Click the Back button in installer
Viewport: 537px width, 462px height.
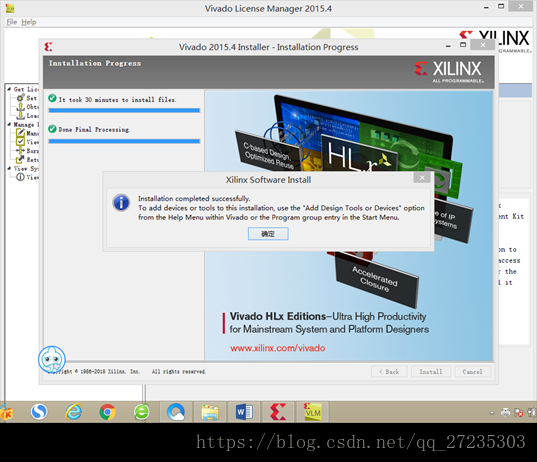(389, 372)
